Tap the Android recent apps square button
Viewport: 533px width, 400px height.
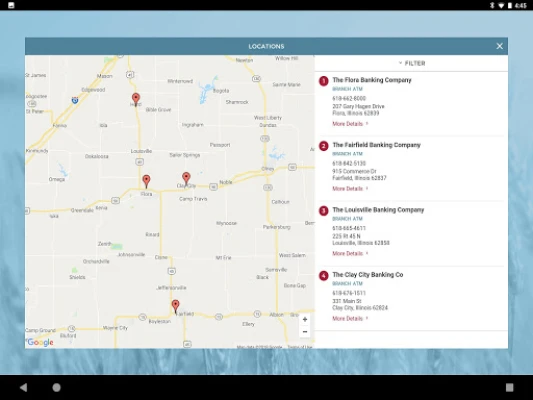509,387
